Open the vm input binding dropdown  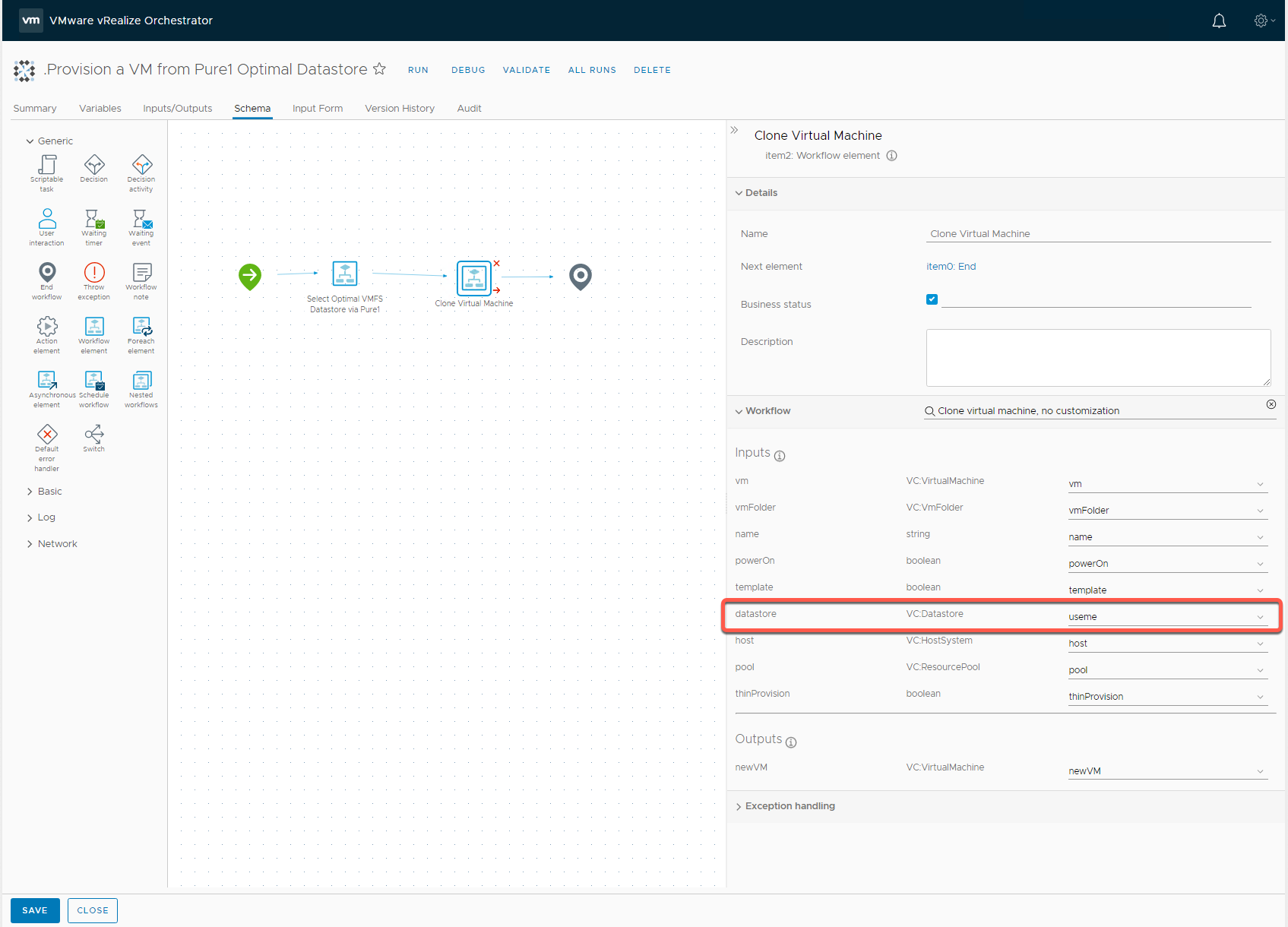pyautogui.click(x=1167, y=484)
